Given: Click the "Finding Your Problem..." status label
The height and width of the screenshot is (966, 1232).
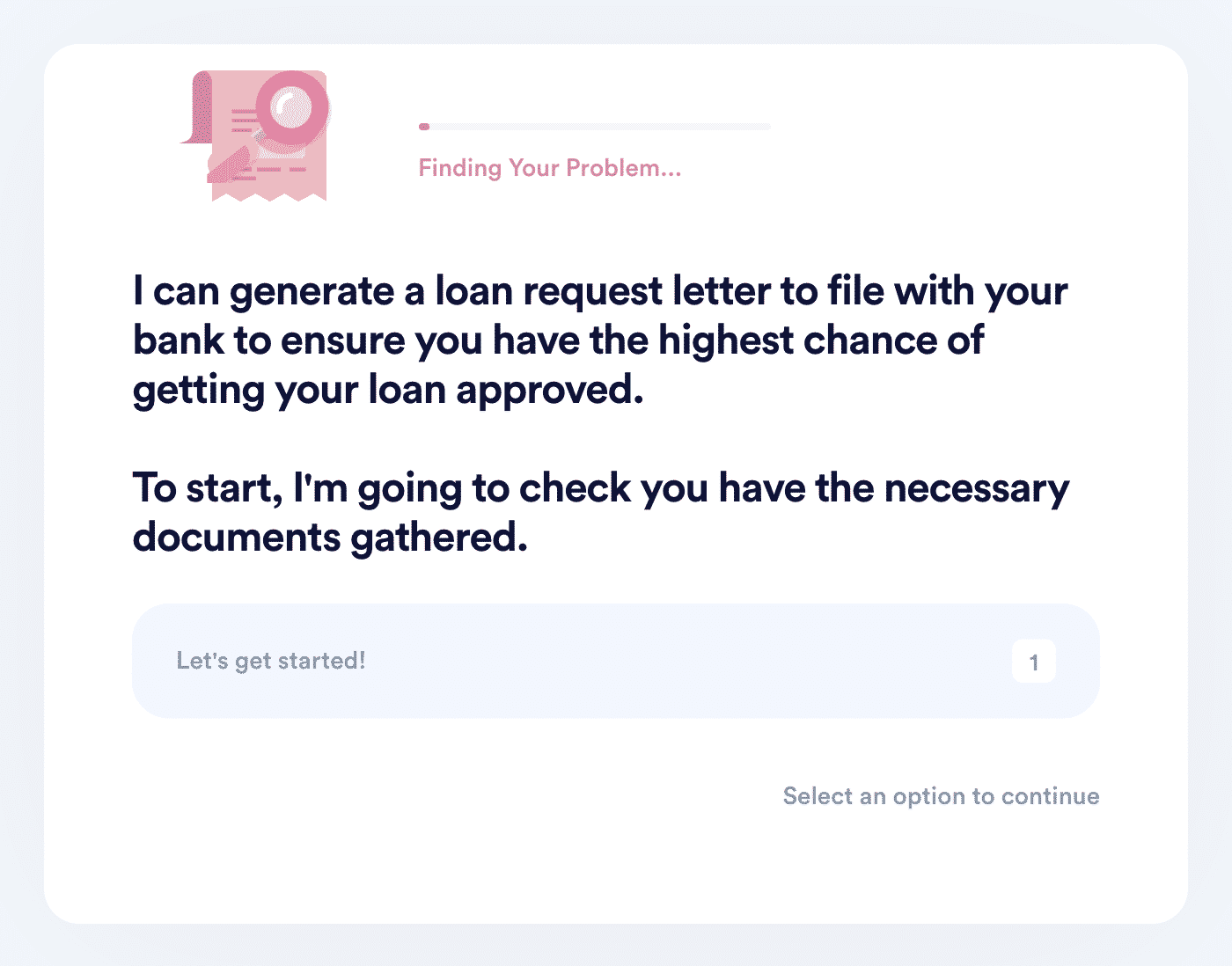Looking at the screenshot, I should (x=550, y=168).
